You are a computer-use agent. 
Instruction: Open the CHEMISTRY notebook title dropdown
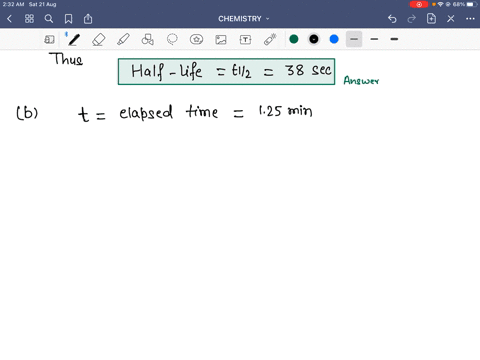click(x=244, y=19)
